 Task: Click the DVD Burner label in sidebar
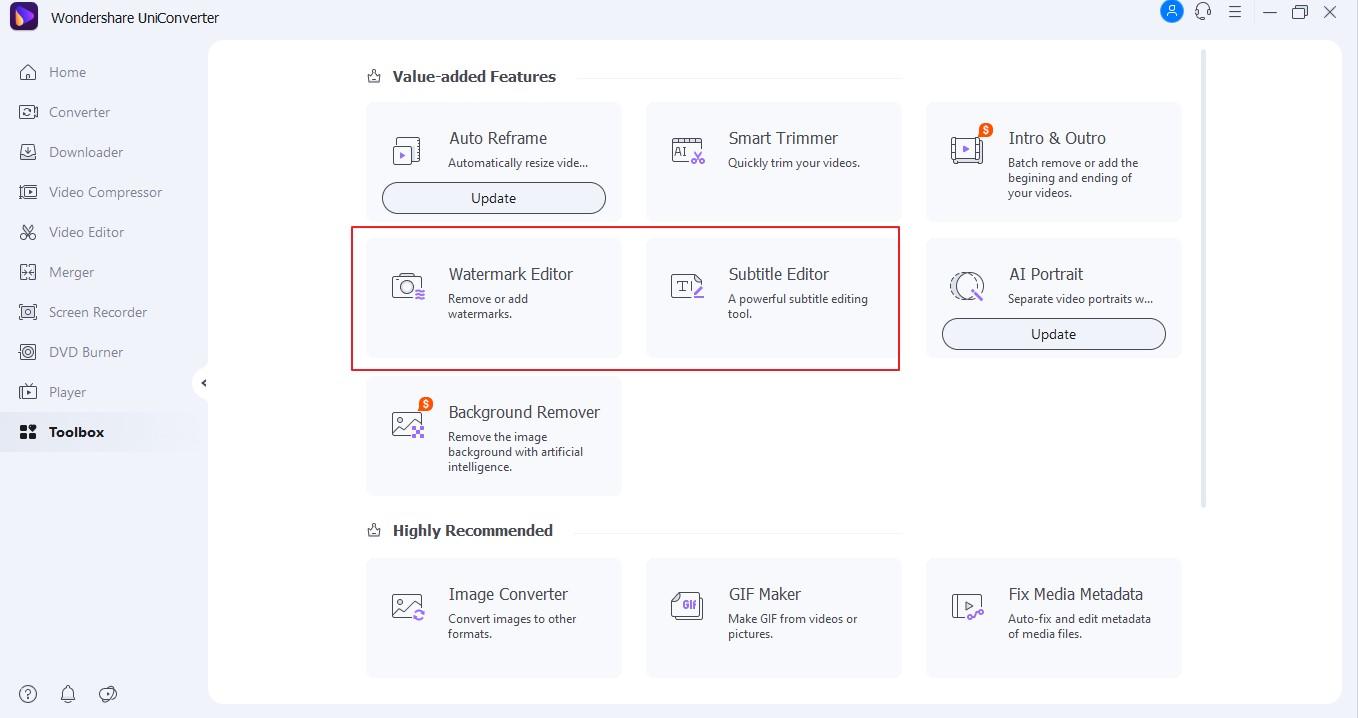tap(86, 352)
